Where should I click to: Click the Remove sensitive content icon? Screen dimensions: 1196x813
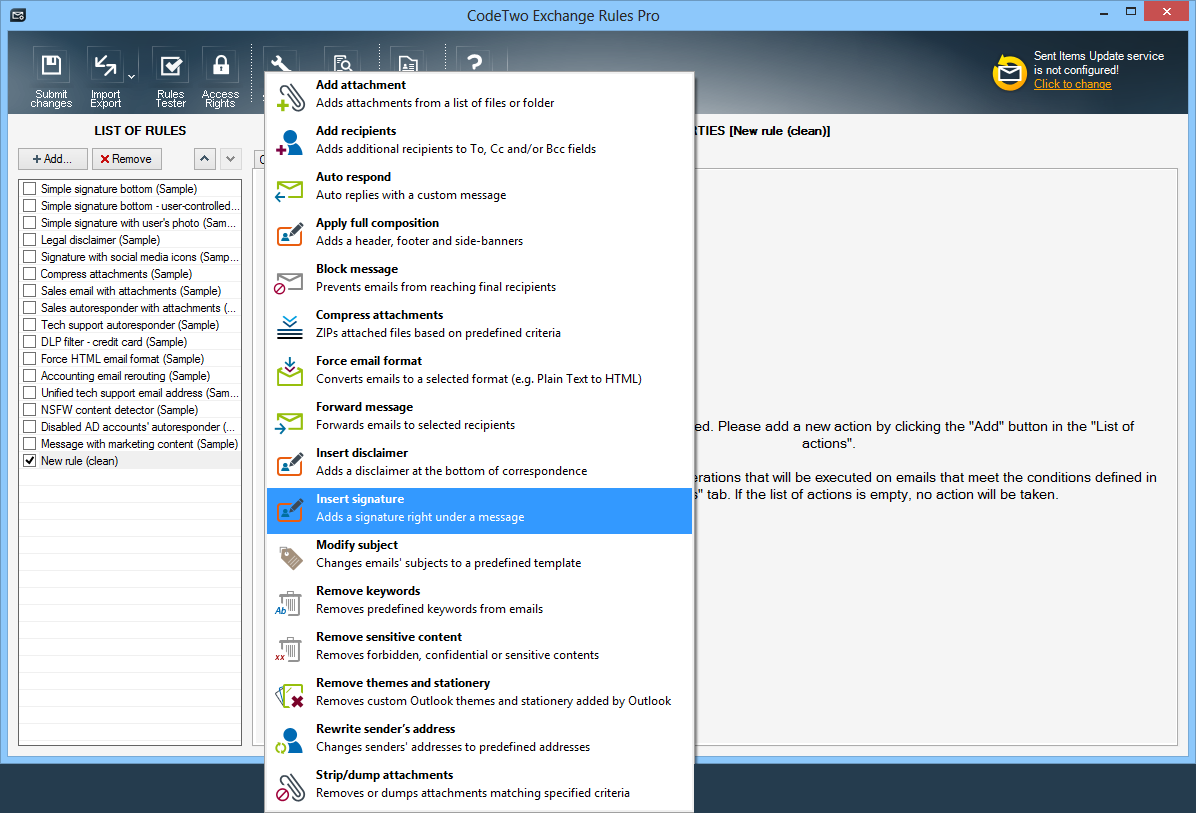pos(289,649)
